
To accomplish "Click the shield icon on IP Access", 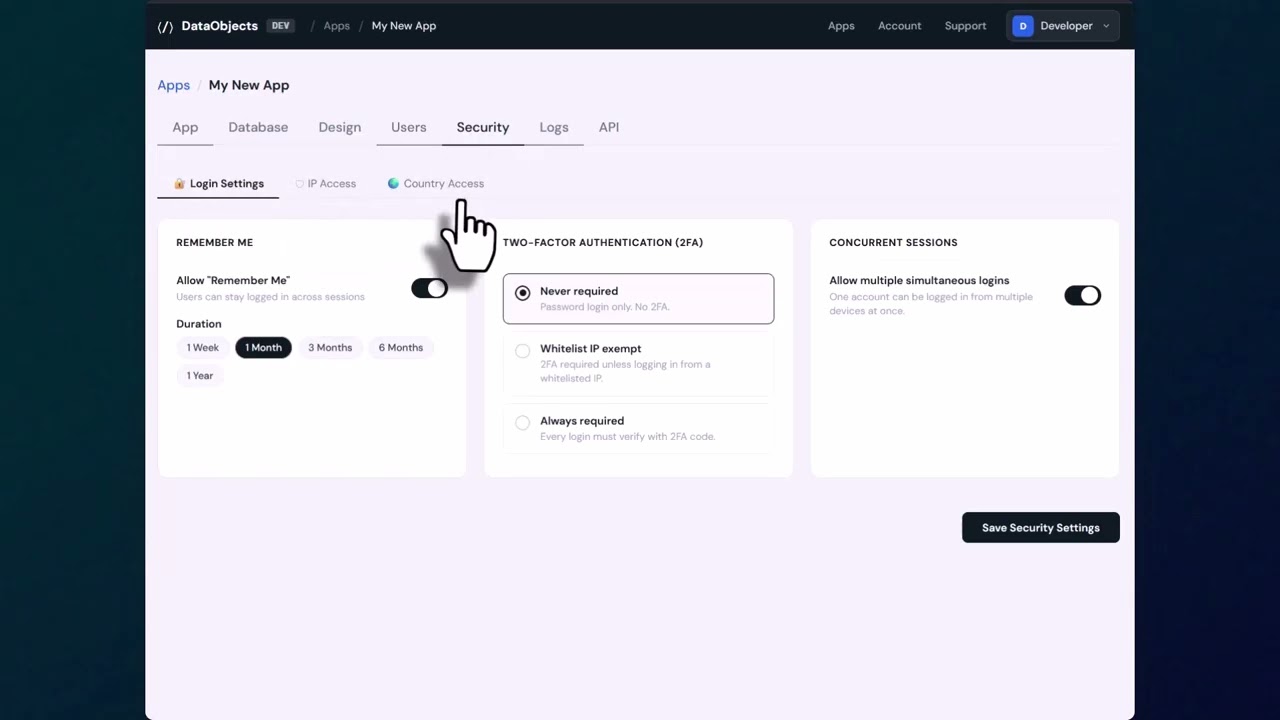I will [x=299, y=184].
